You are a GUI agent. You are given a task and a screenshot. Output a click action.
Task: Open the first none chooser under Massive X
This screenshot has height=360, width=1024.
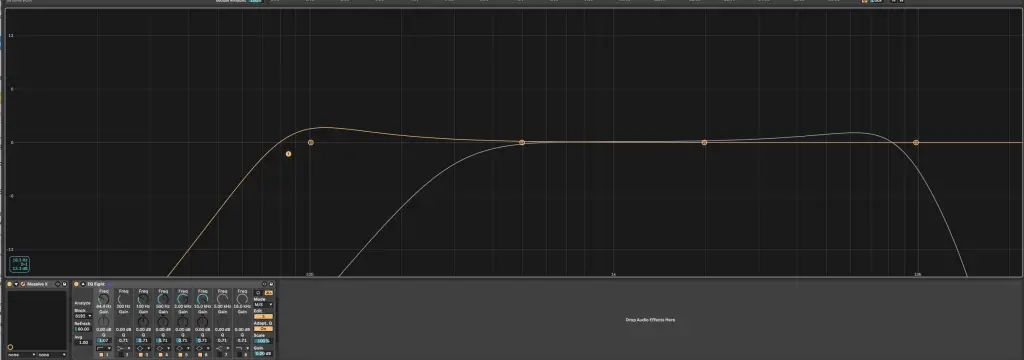click(22, 355)
